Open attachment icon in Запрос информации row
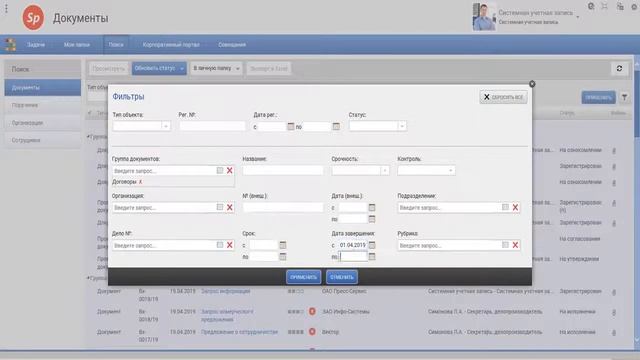 pos(614,292)
